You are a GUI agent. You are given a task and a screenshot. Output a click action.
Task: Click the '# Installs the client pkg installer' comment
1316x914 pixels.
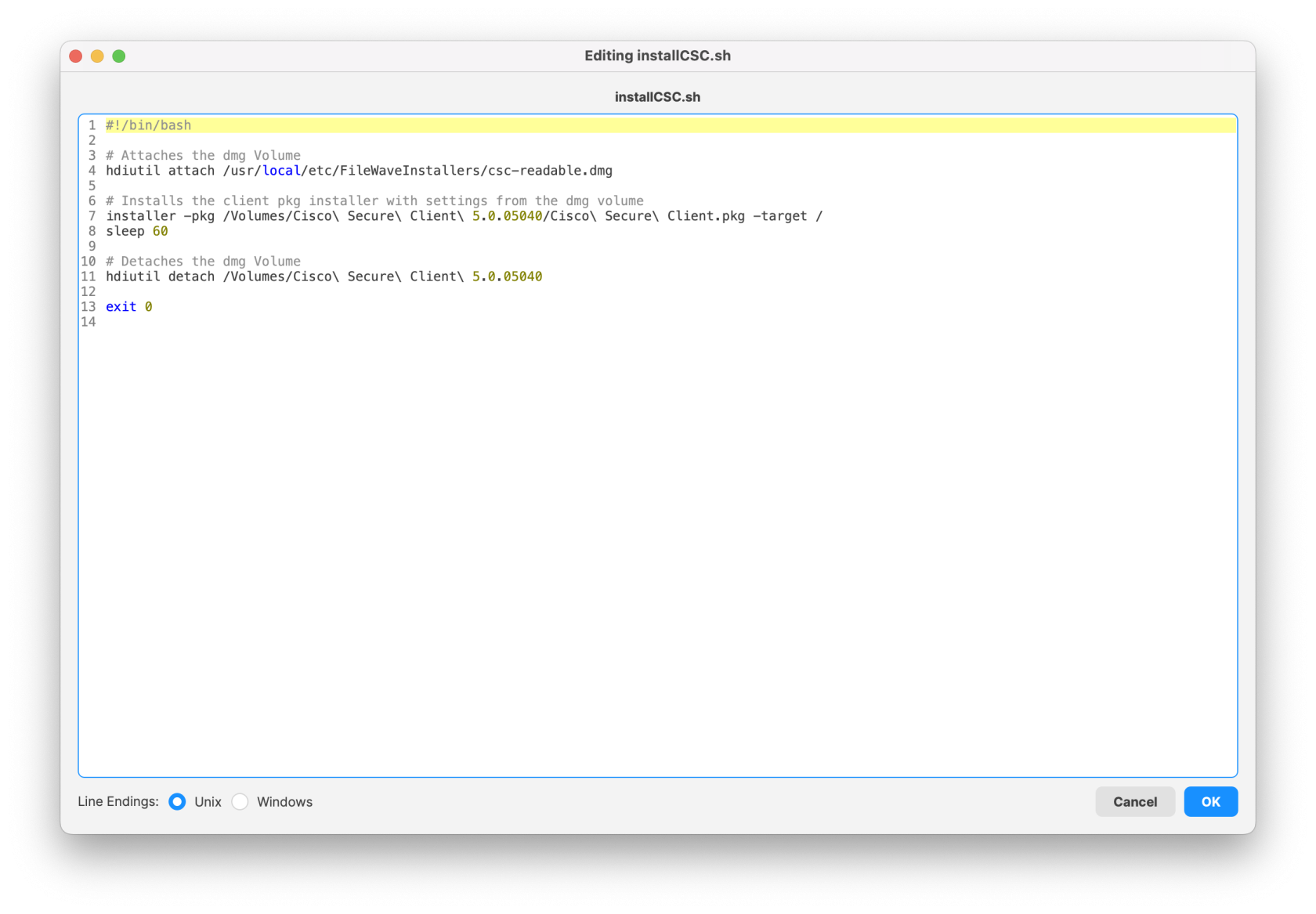[375, 201]
